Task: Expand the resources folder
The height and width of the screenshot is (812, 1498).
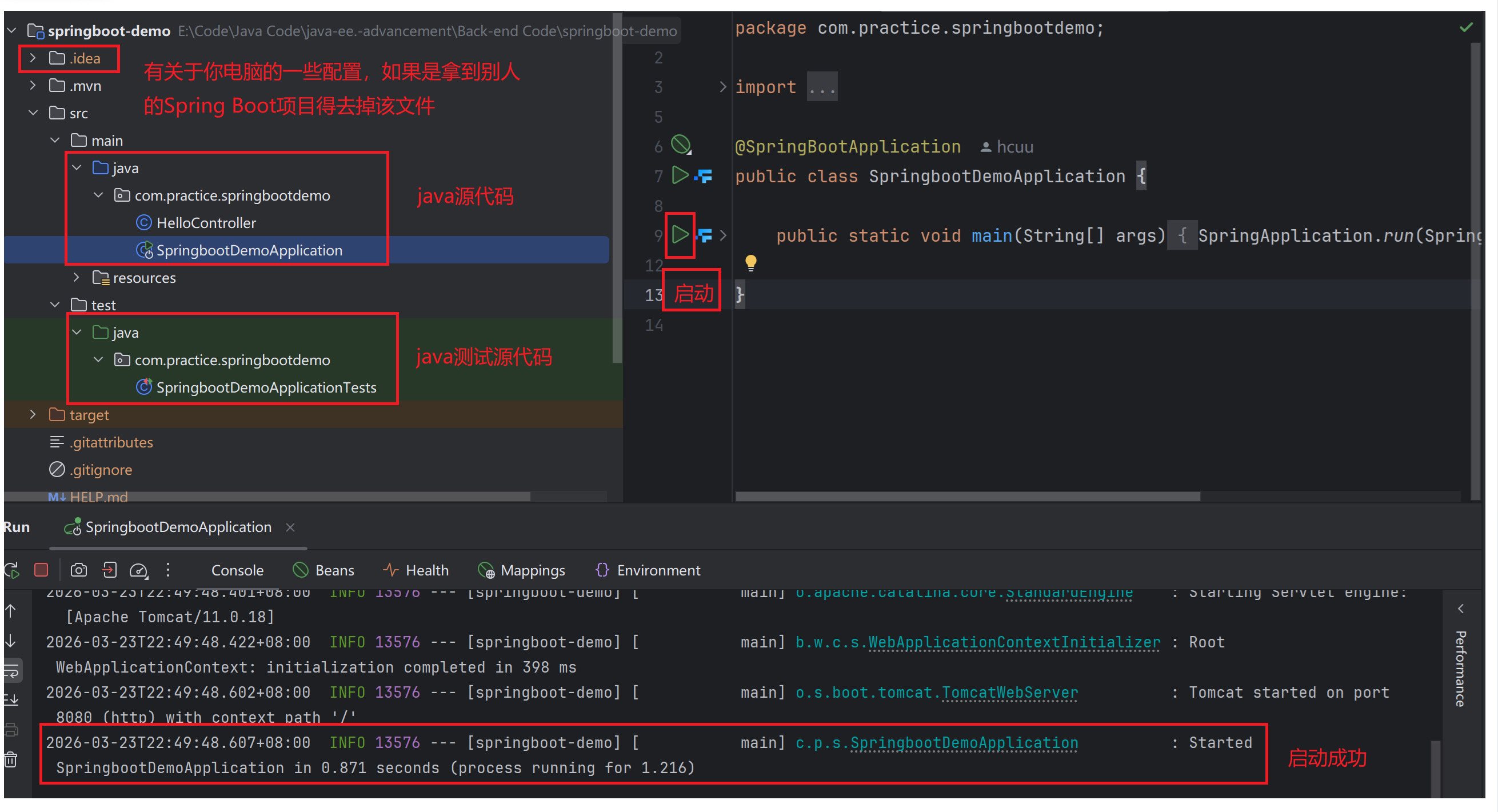Action: [76, 278]
